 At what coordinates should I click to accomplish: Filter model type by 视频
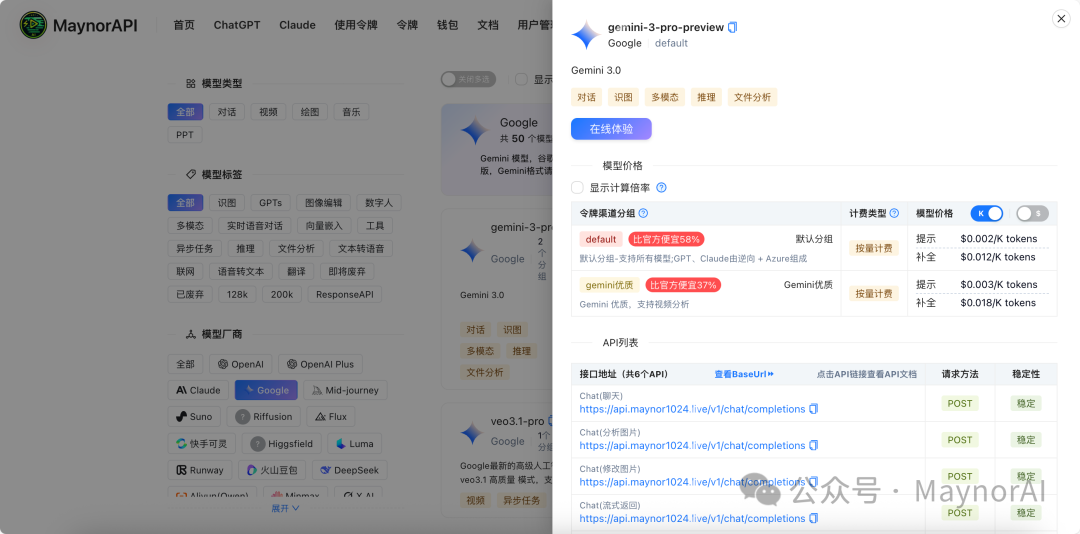269,112
